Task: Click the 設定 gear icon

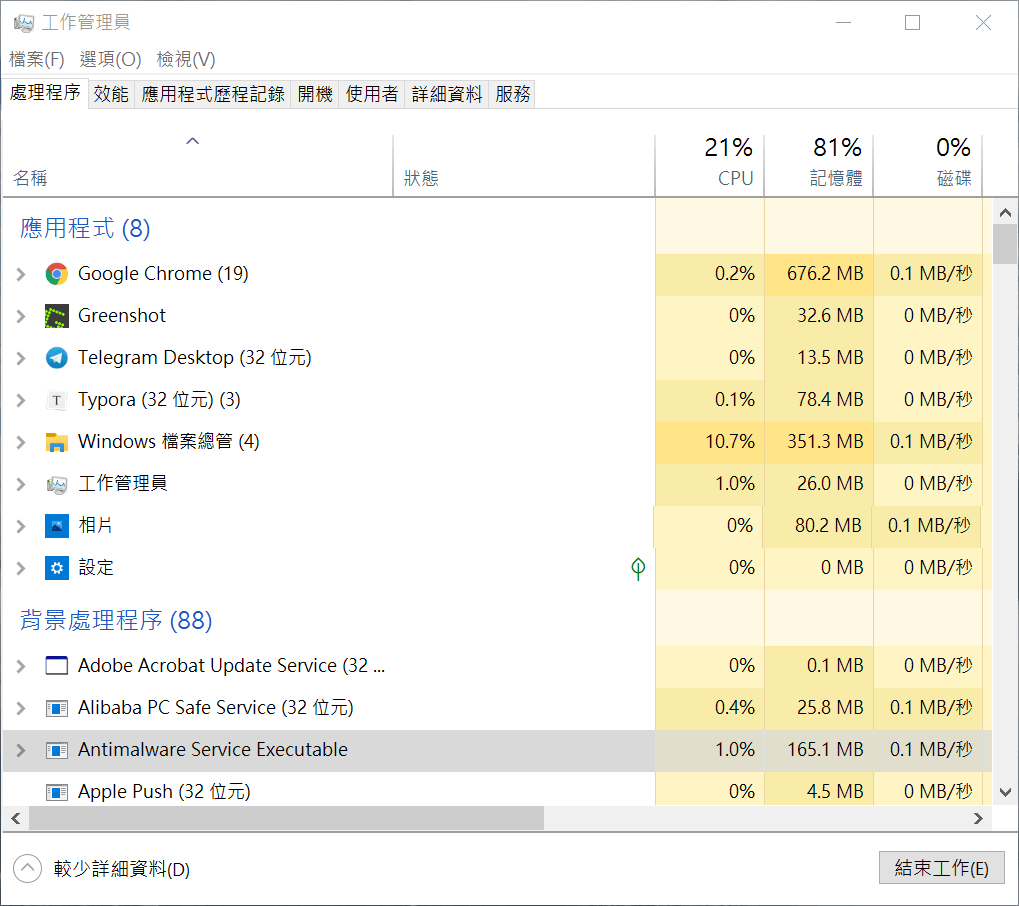Action: [x=57, y=568]
